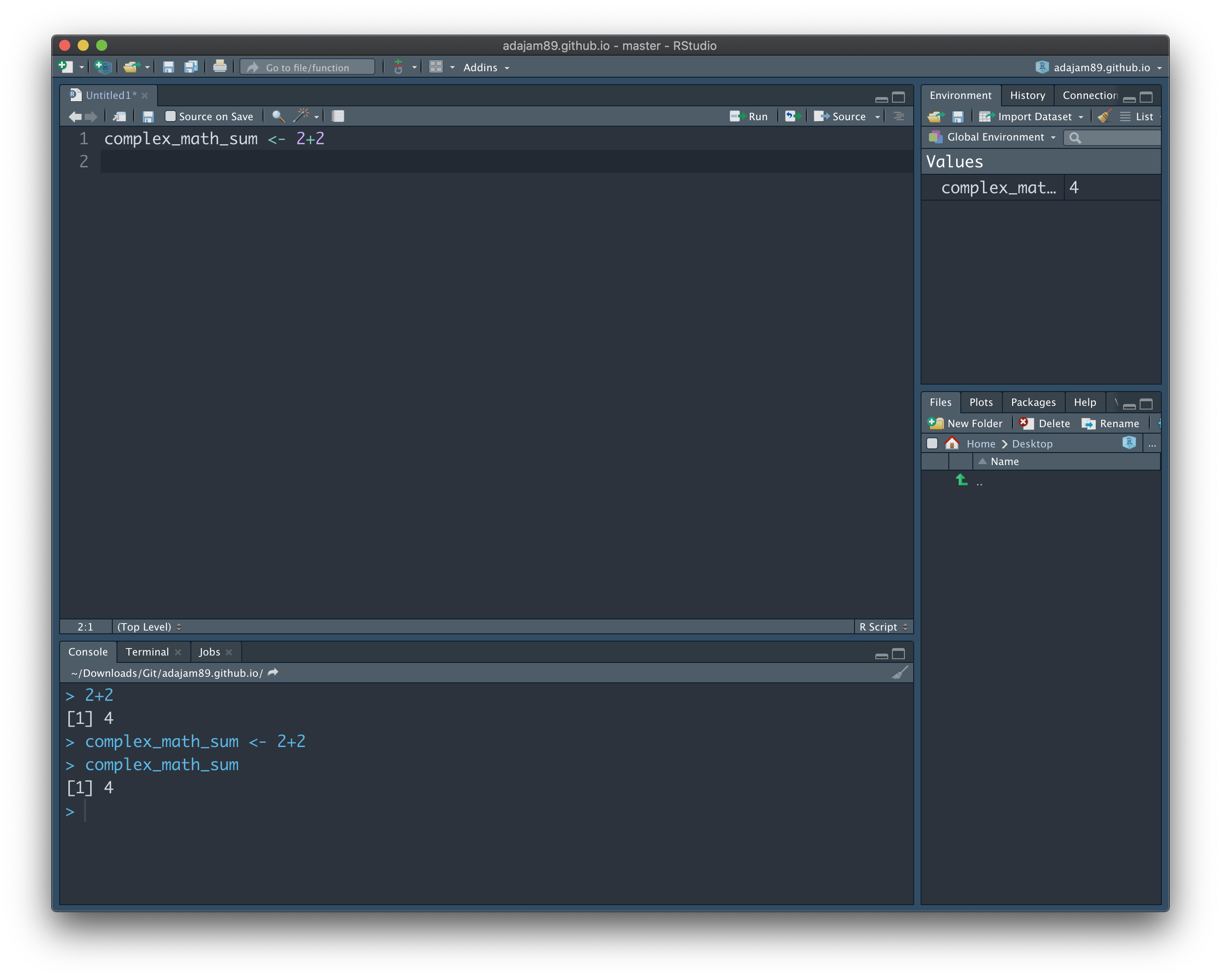
Task: Go to project directory R cube icon
Action: click(x=1129, y=443)
